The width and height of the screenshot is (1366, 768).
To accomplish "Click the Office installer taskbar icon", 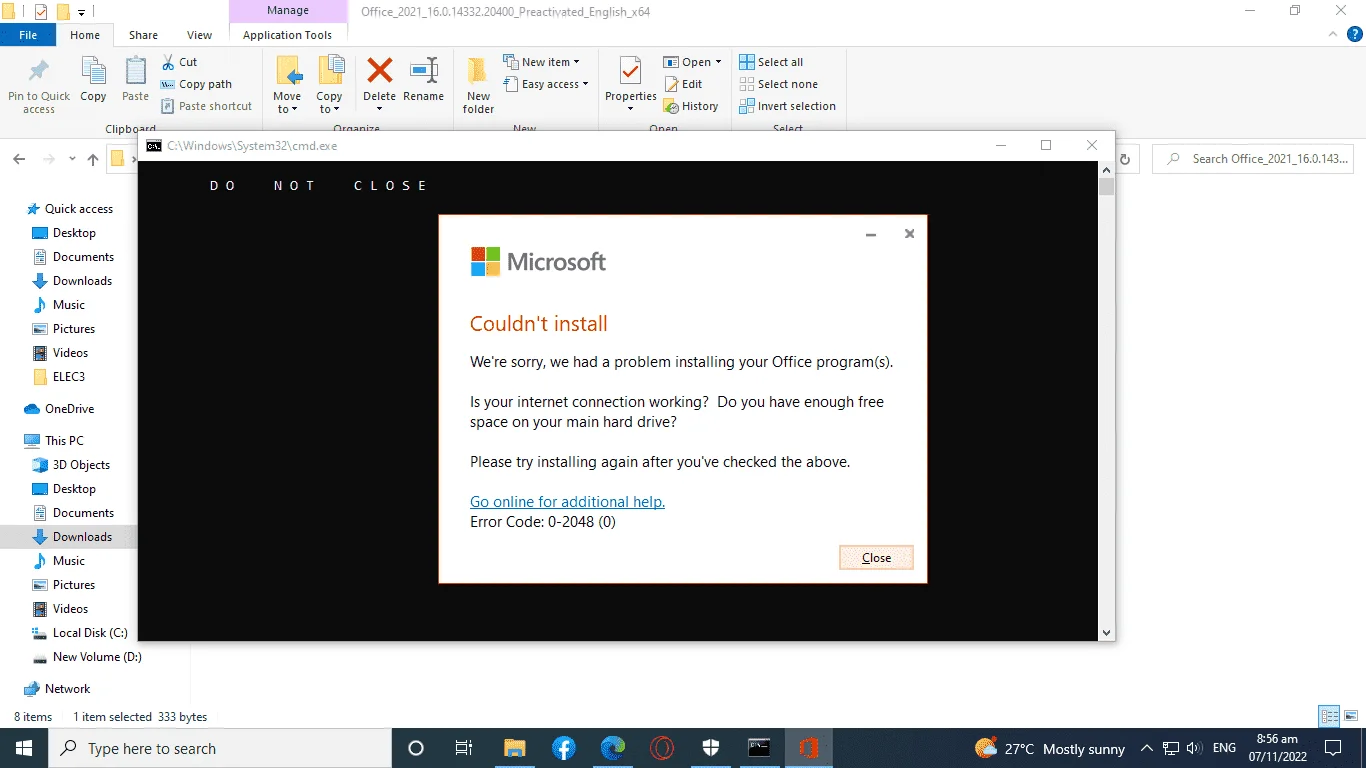I will [808, 748].
